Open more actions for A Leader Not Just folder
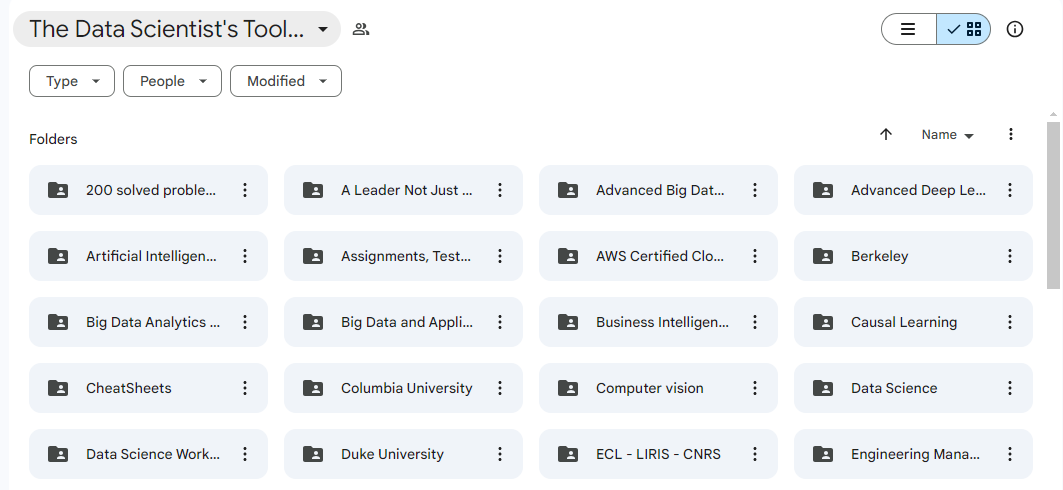 tap(500, 190)
